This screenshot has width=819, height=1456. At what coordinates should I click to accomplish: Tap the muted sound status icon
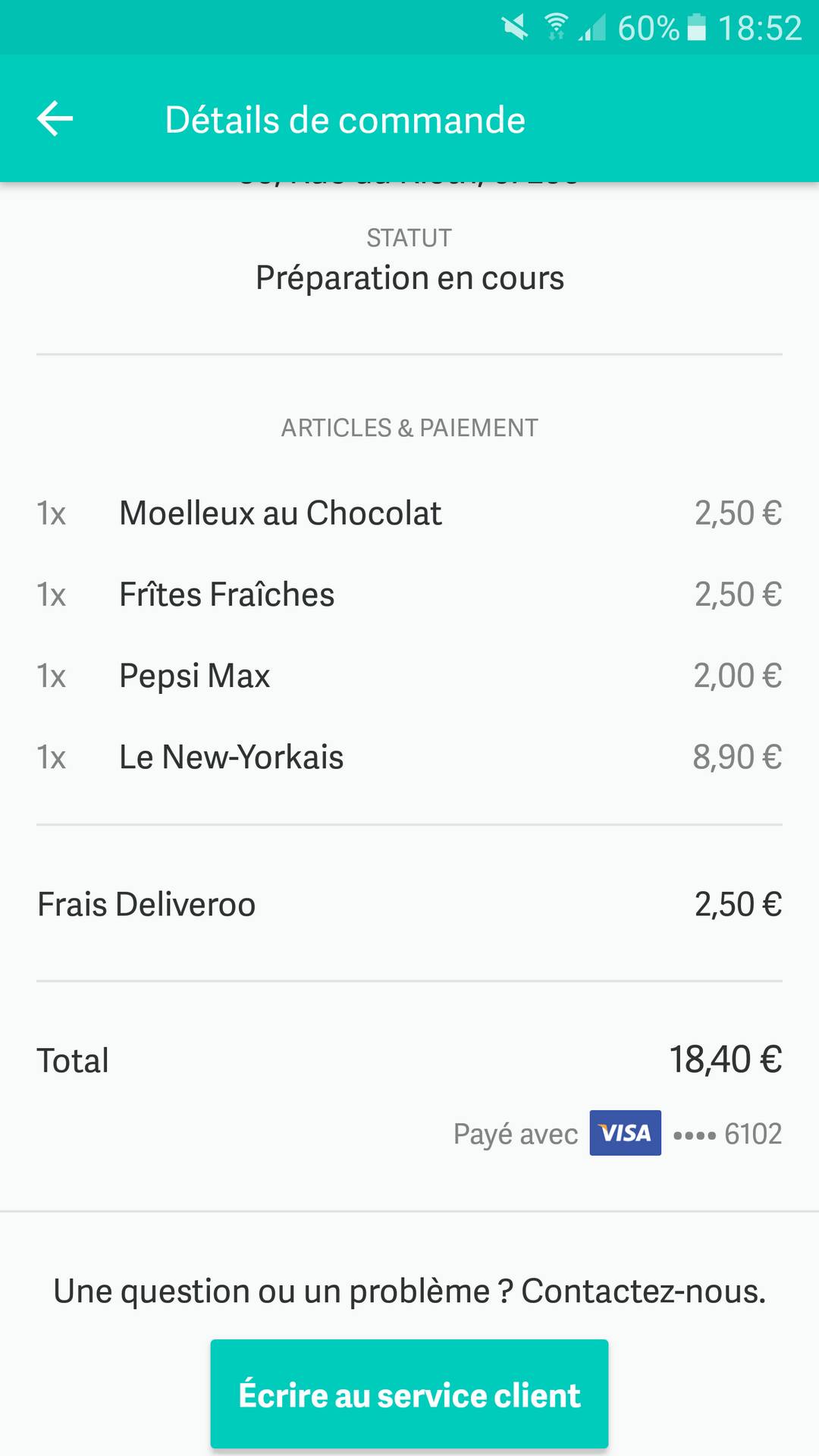[515, 29]
